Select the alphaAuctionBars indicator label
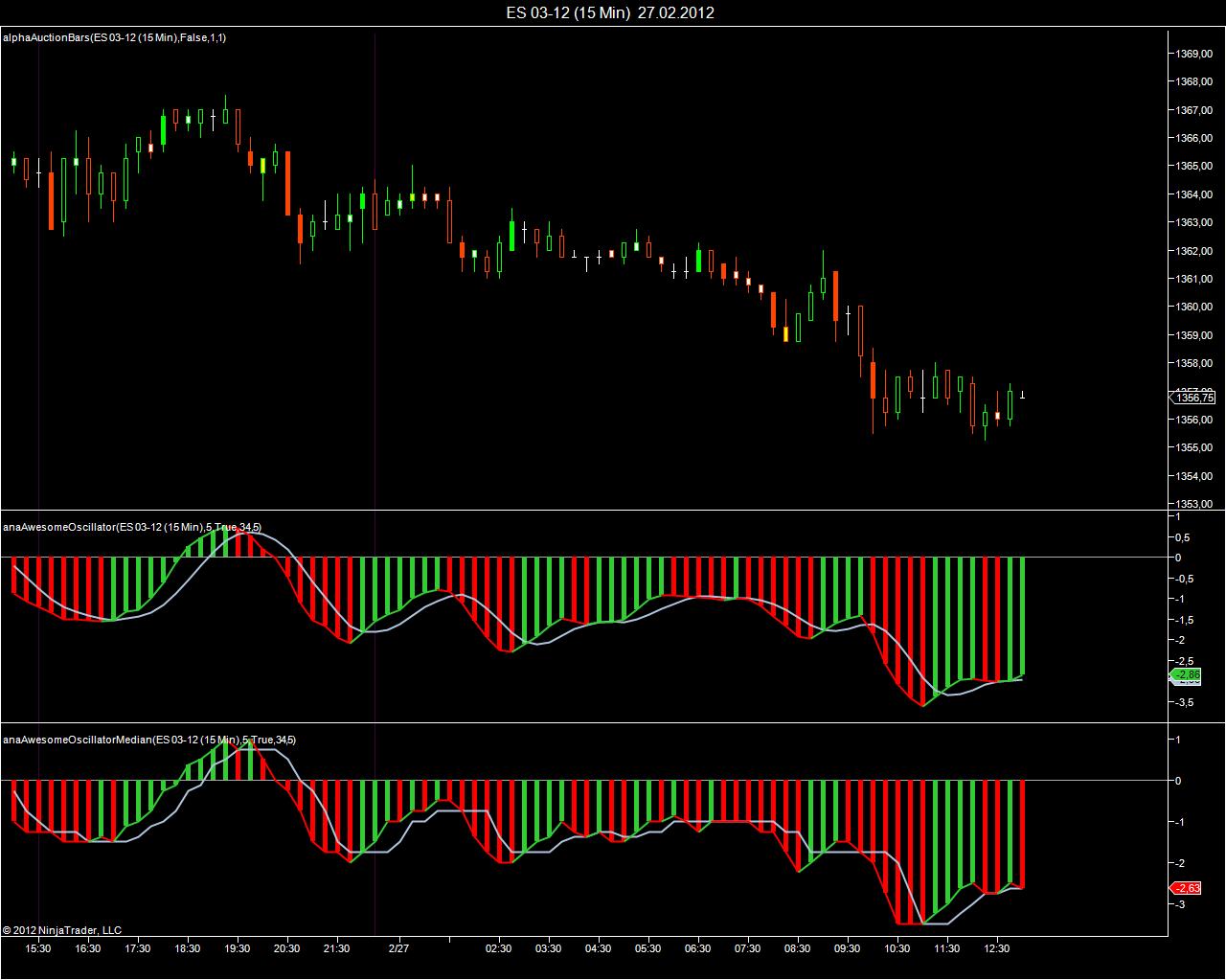1226x980 pixels. pos(115,37)
